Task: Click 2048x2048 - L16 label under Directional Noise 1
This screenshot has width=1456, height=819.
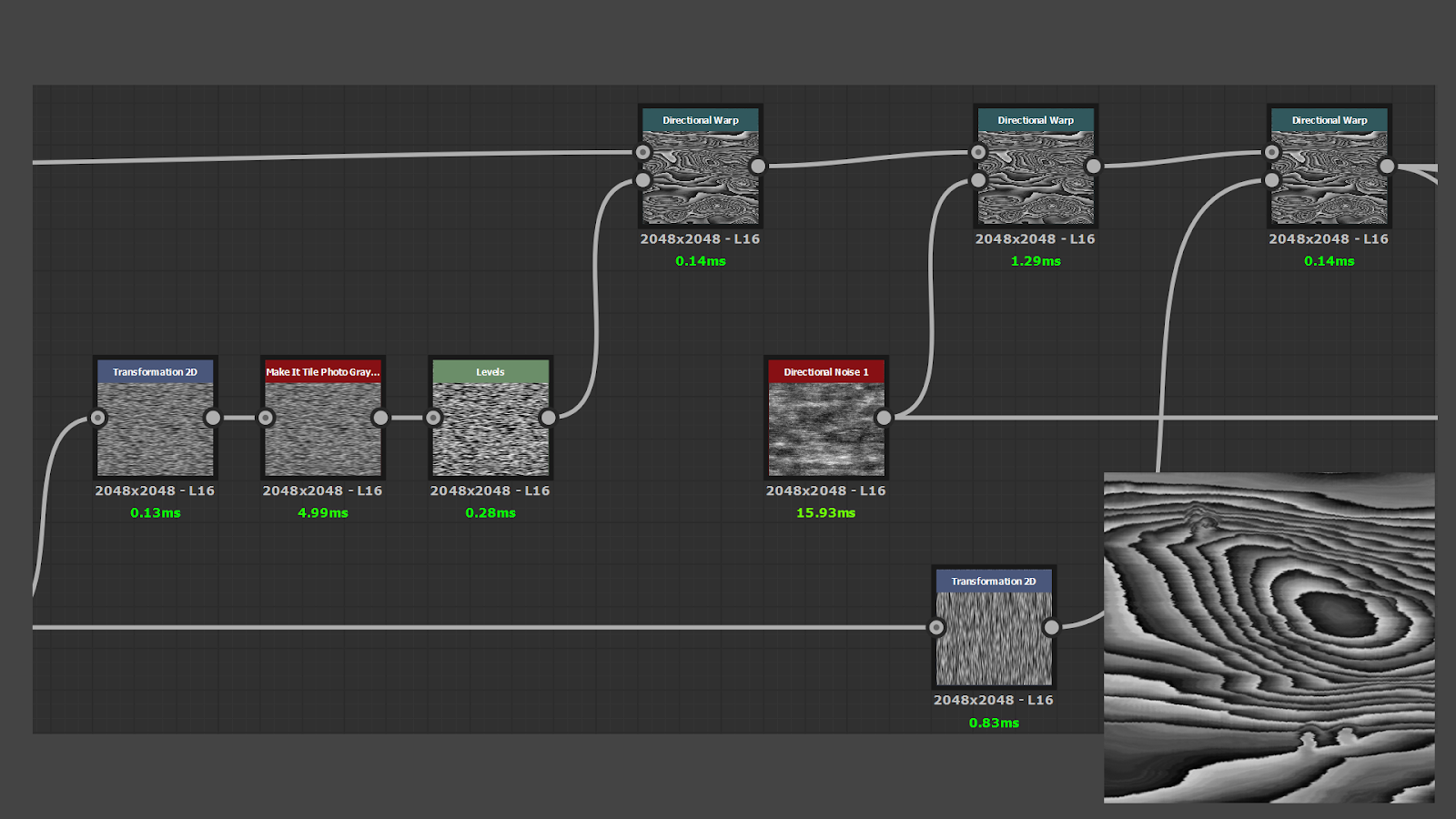Action: tap(826, 490)
